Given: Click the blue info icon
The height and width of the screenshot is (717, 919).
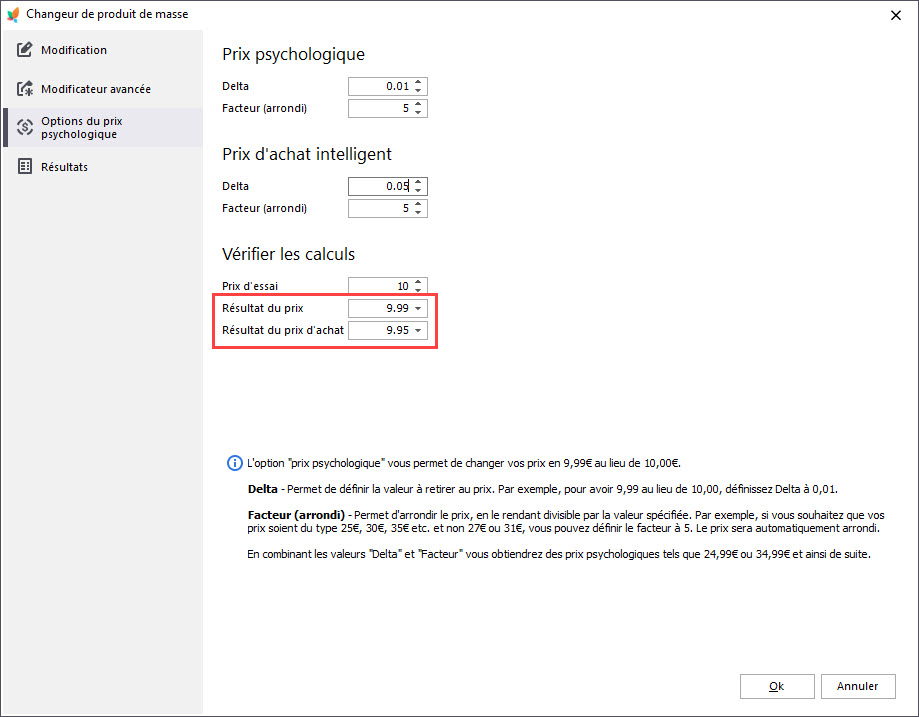Looking at the screenshot, I should [234, 463].
